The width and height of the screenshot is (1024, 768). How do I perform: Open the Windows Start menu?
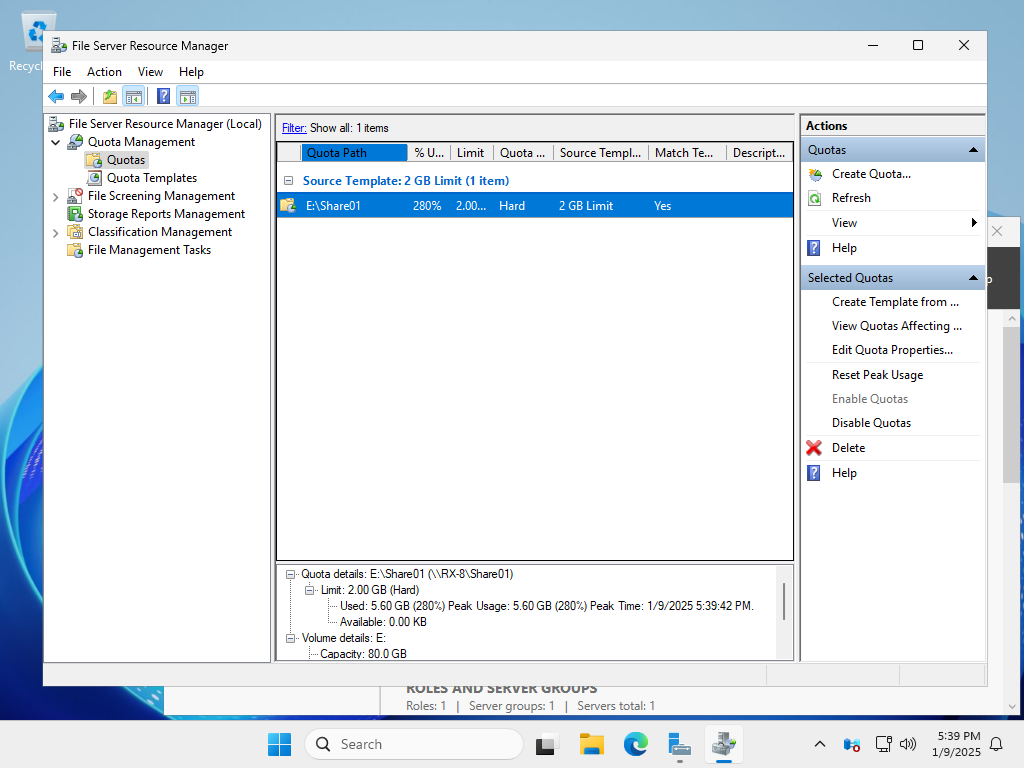pyautogui.click(x=280, y=744)
